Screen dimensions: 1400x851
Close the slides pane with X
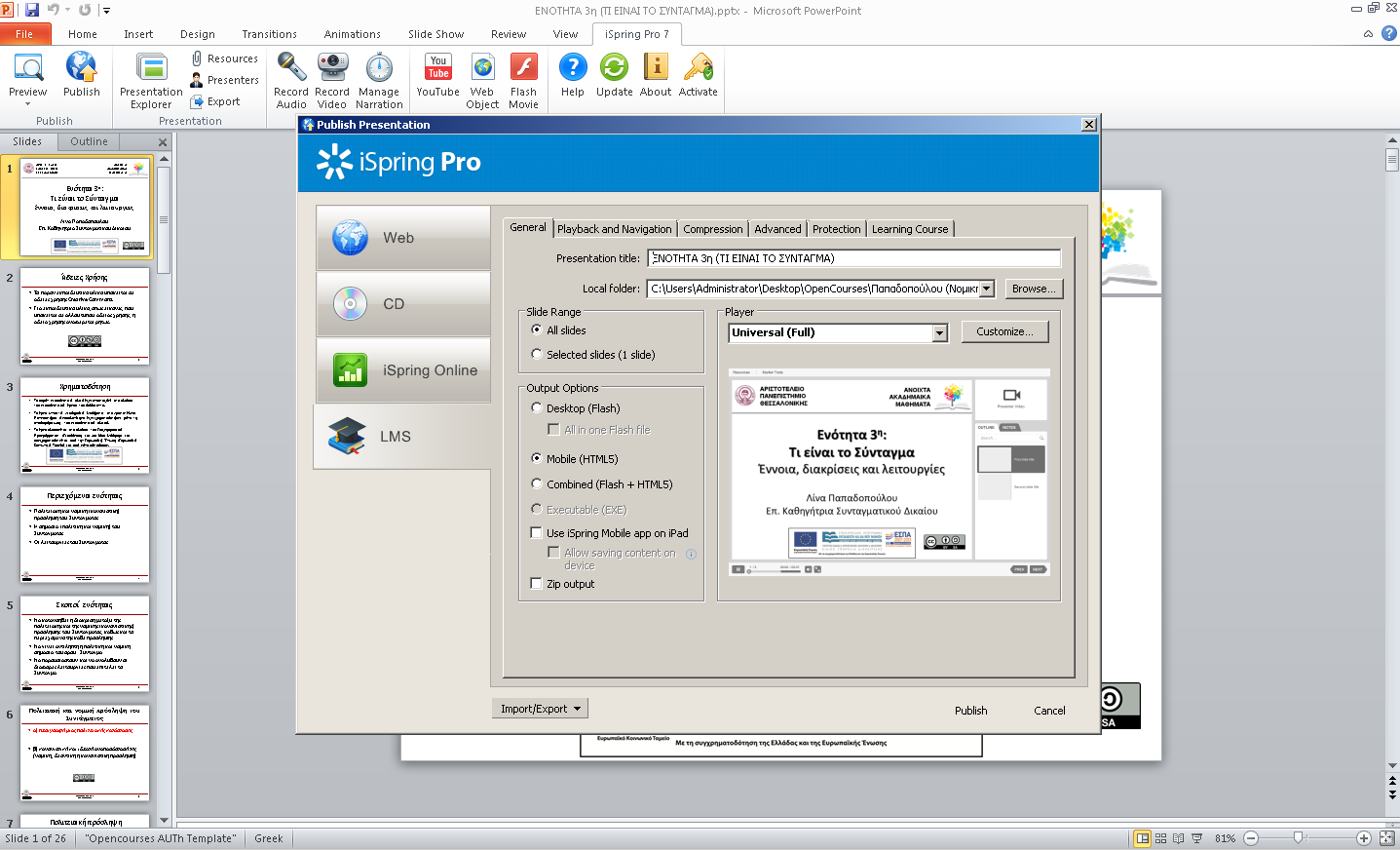(163, 142)
